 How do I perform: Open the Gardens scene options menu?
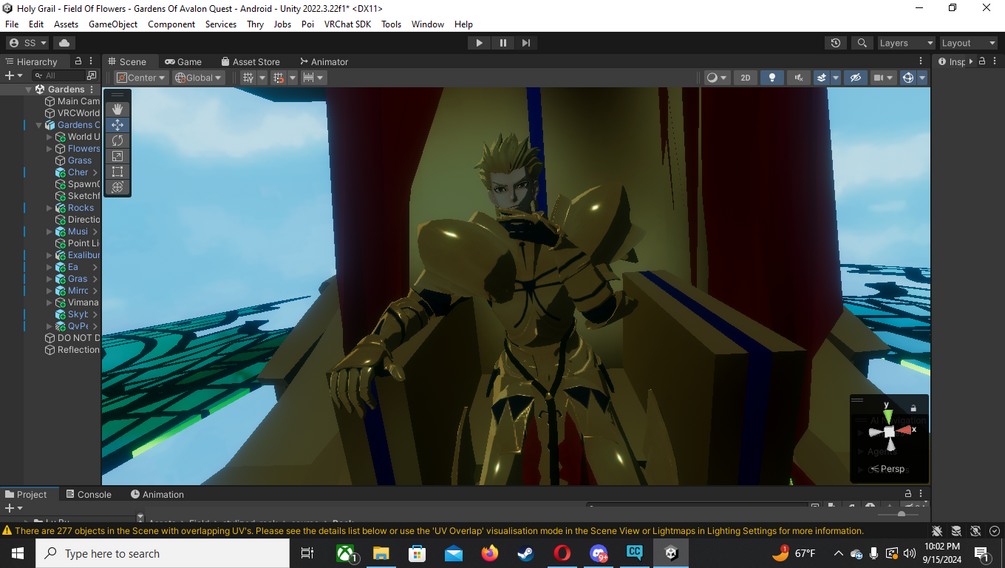(92, 89)
